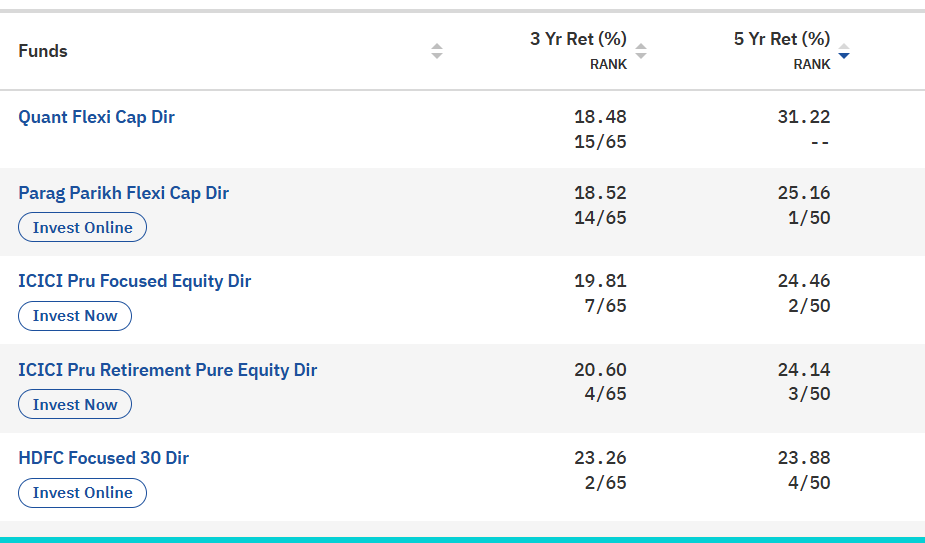Click sort arrows next to 5 Yr Ret
This screenshot has width=925, height=543.
pyautogui.click(x=844, y=51)
